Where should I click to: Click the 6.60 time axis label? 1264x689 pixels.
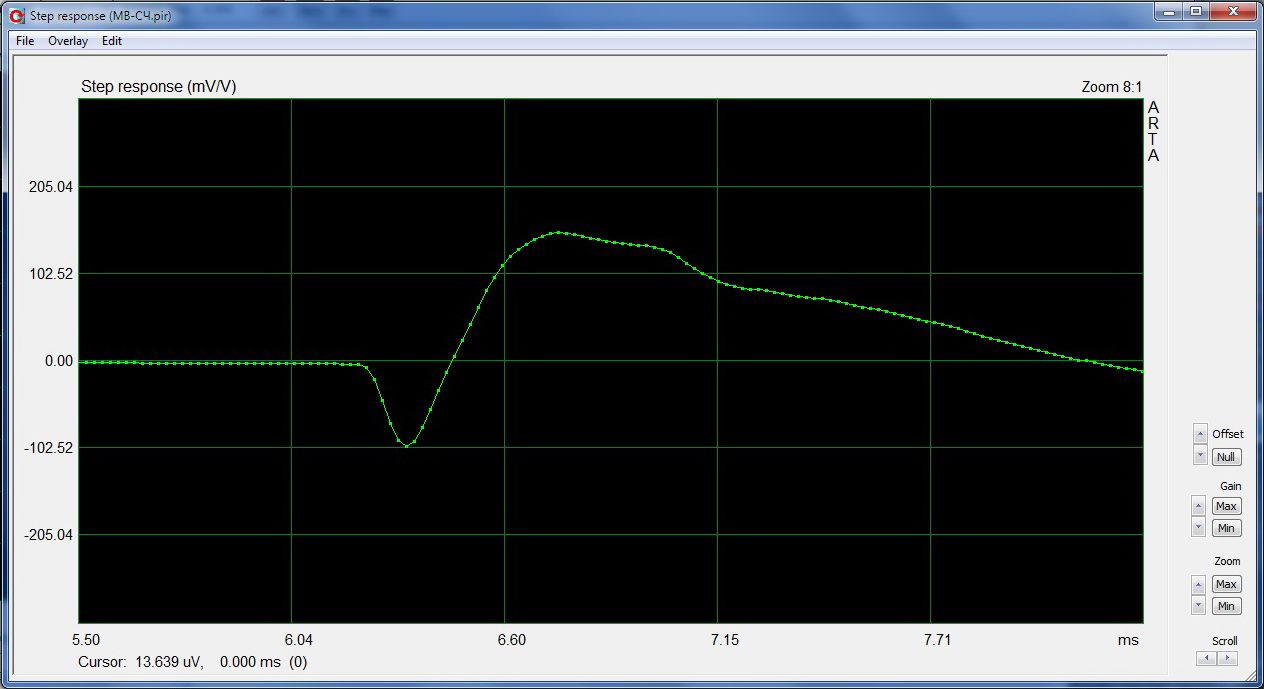coord(511,640)
